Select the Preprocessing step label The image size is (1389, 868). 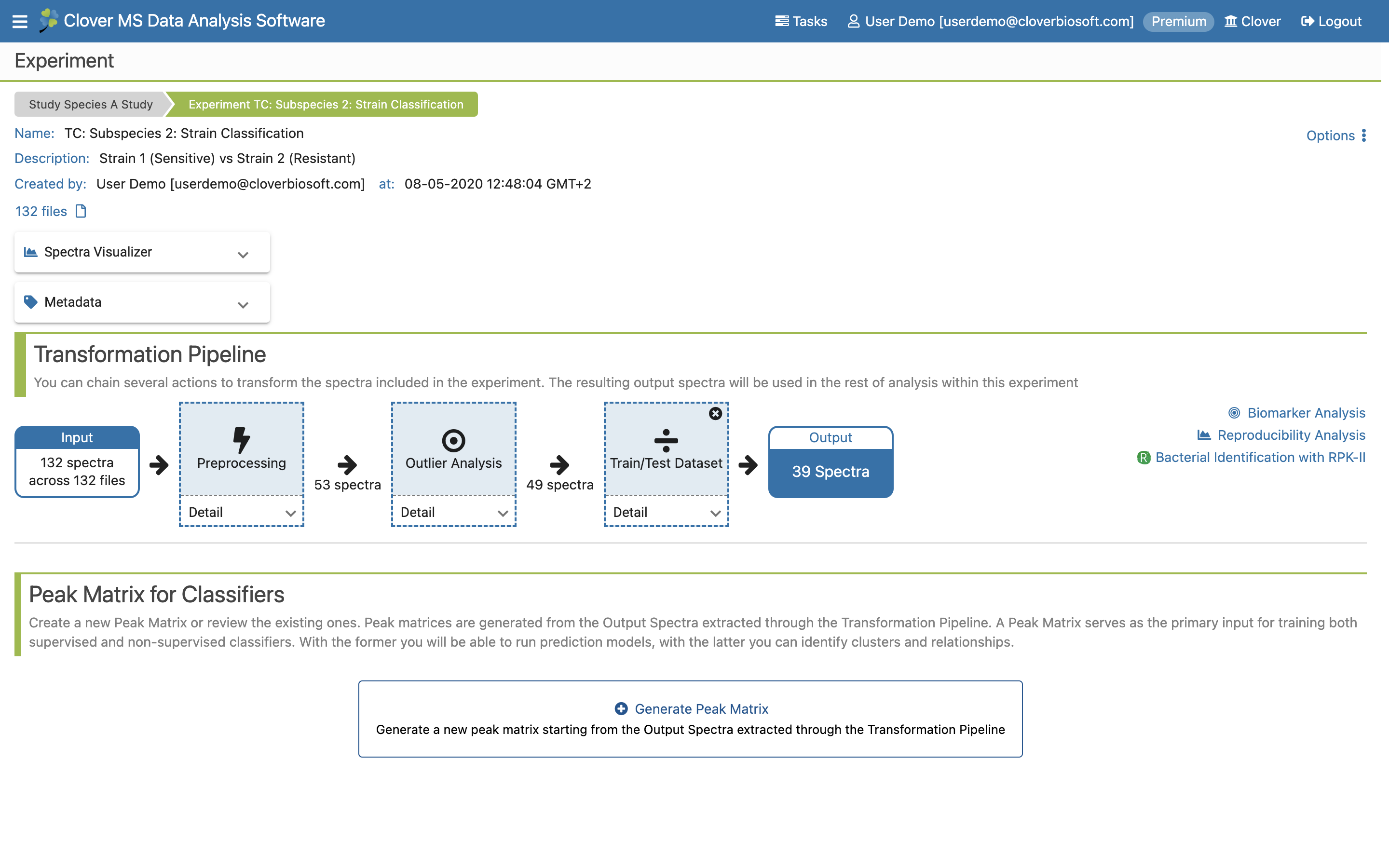point(242,463)
